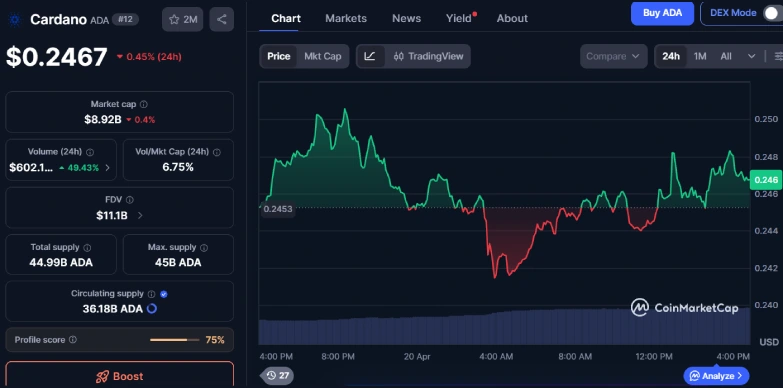Image resolution: width=783 pixels, height=388 pixels.
Task: Click the circulating supply progress ring icon
Action: pyautogui.click(x=152, y=309)
